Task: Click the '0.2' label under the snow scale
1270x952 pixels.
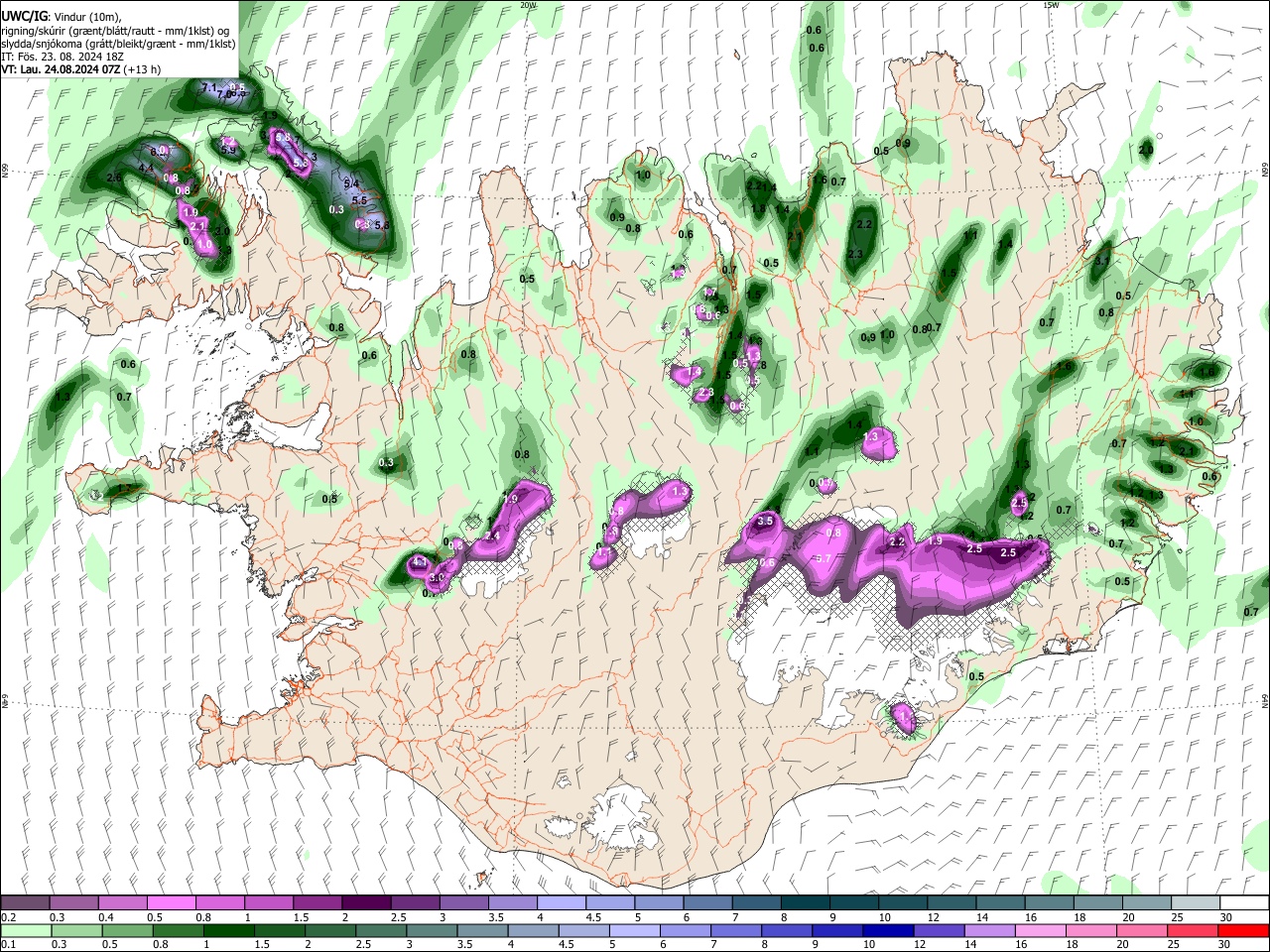Action: point(9,917)
